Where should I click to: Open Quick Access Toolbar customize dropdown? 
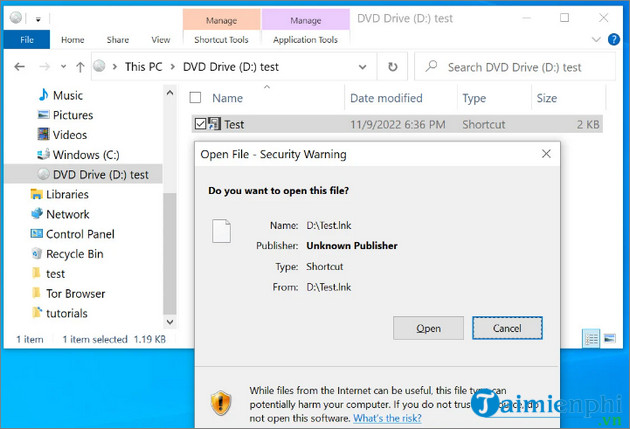tap(38, 19)
